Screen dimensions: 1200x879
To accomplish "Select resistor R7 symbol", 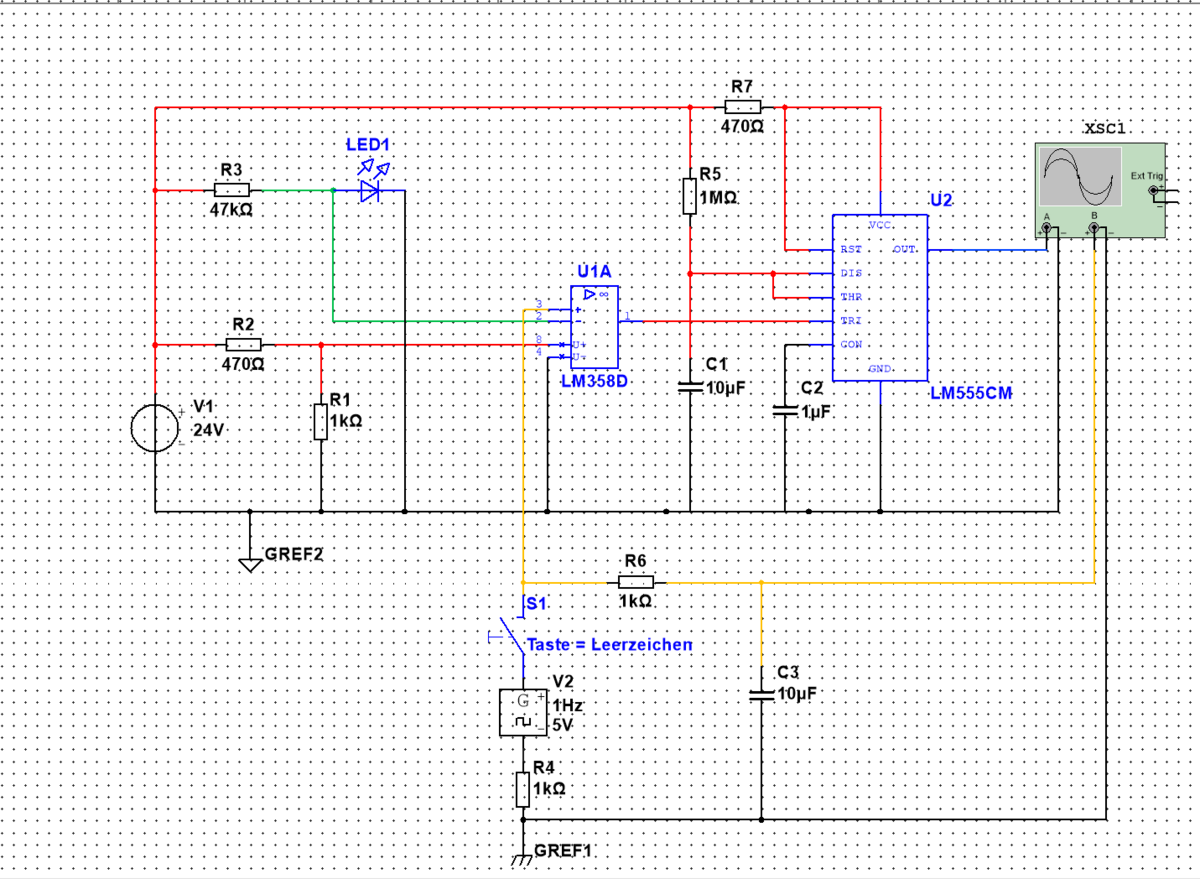I will [742, 106].
